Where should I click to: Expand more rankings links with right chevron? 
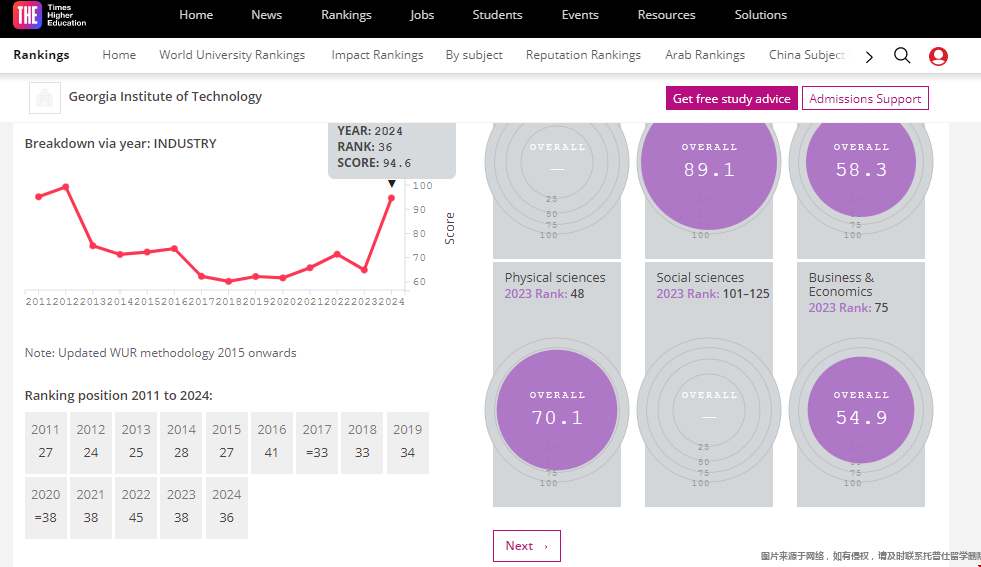[869, 57]
